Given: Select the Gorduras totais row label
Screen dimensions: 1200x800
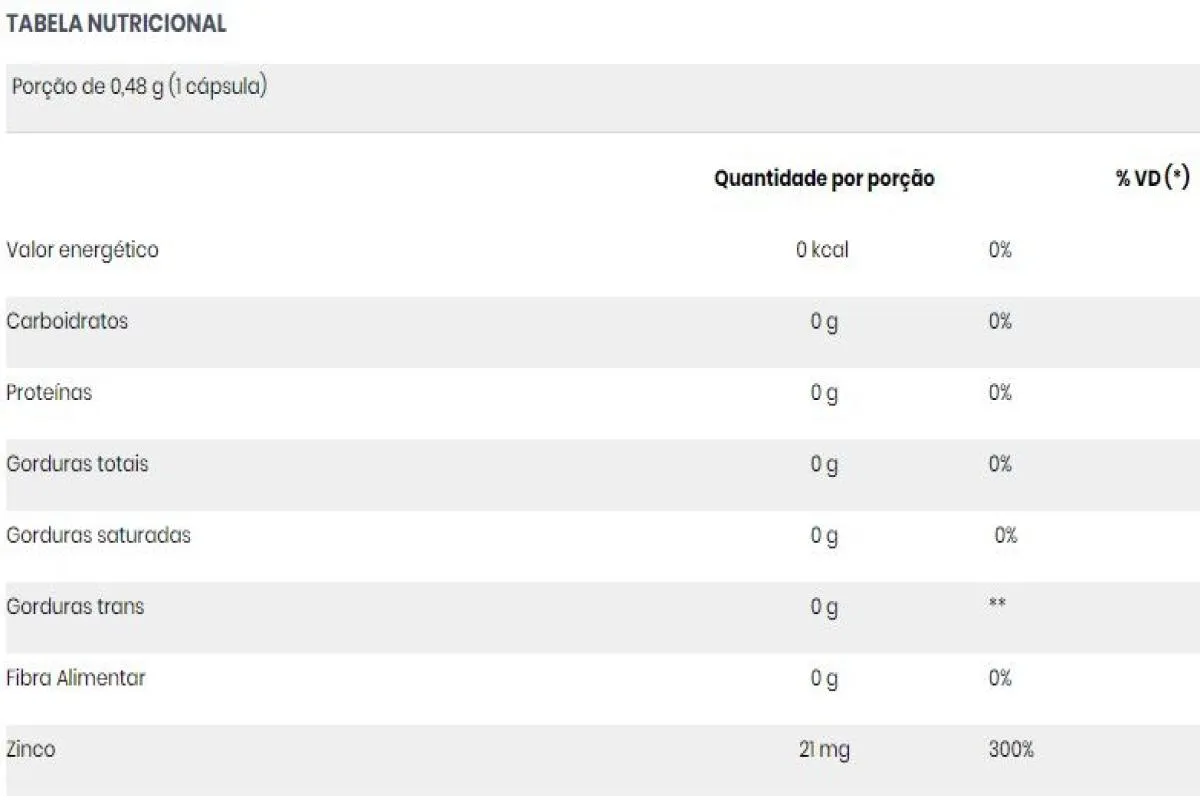Looking at the screenshot, I should [x=77, y=464].
